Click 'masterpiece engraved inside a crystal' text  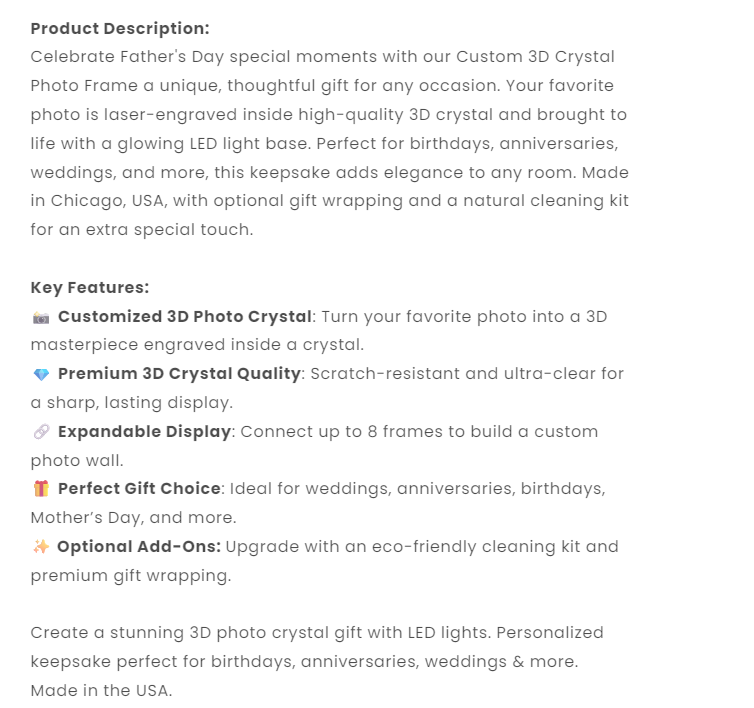point(197,345)
